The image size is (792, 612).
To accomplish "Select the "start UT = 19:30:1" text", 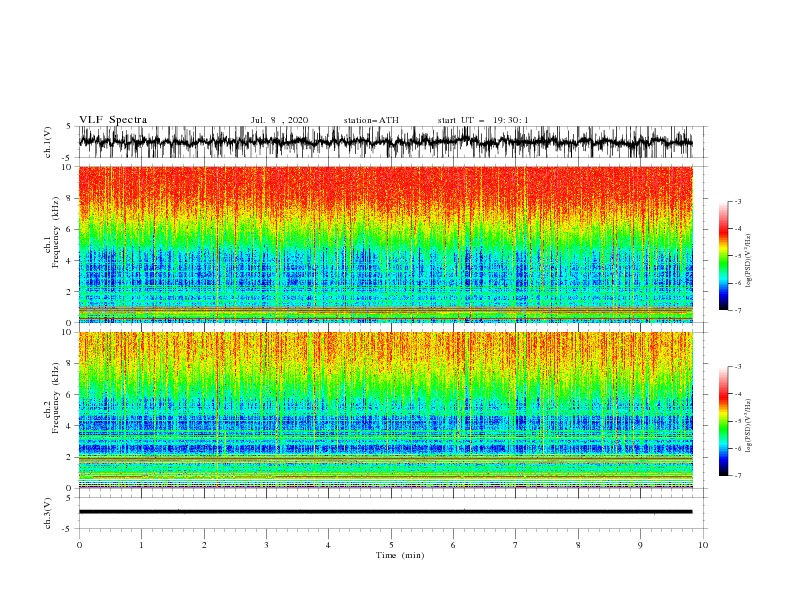I will tap(483, 120).
